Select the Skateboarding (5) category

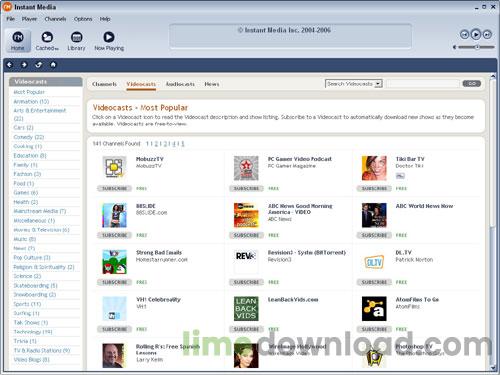tap(35, 286)
